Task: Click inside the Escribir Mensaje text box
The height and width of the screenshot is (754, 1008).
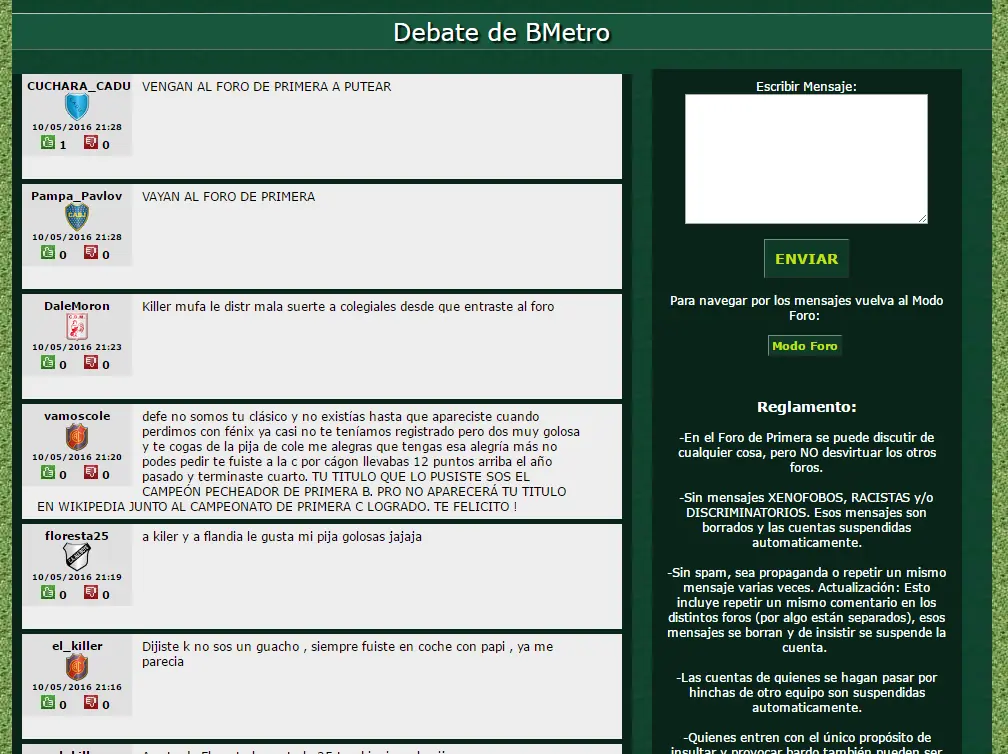Action: (806, 159)
